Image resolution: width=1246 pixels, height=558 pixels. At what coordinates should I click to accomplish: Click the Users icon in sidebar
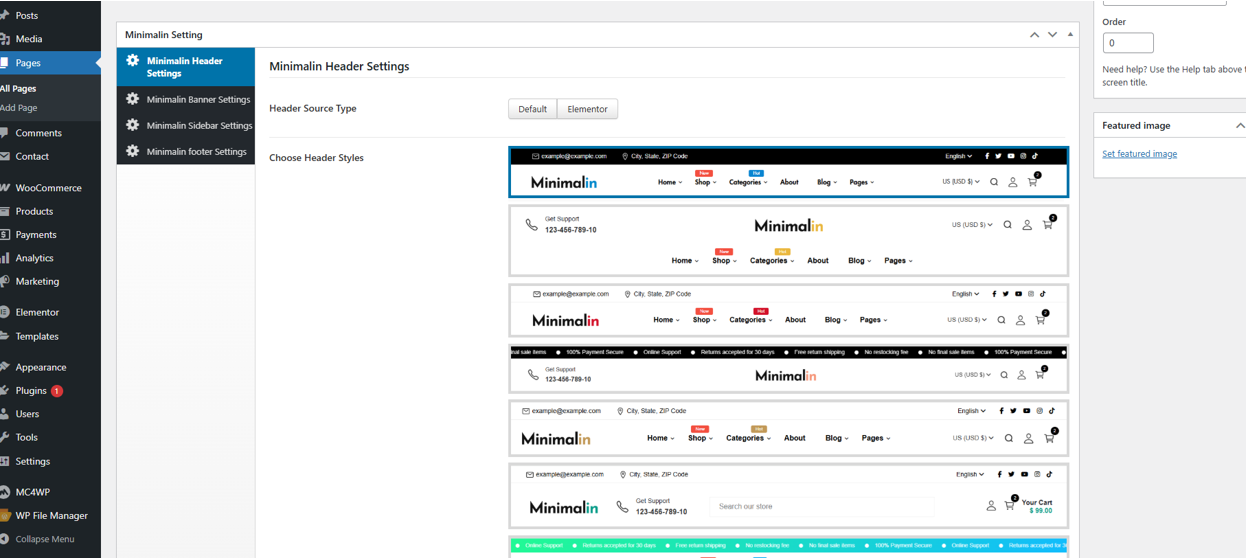4,414
